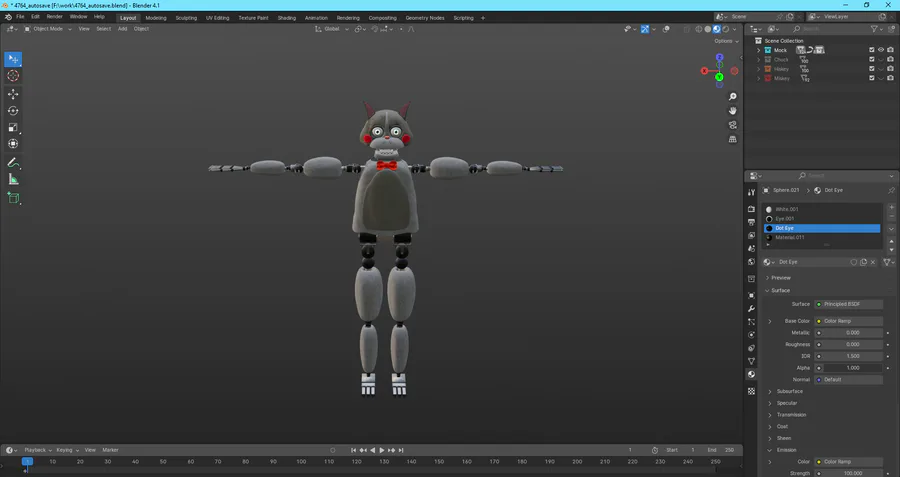
Task: Expand the Mock collection tree
Action: (x=758, y=51)
